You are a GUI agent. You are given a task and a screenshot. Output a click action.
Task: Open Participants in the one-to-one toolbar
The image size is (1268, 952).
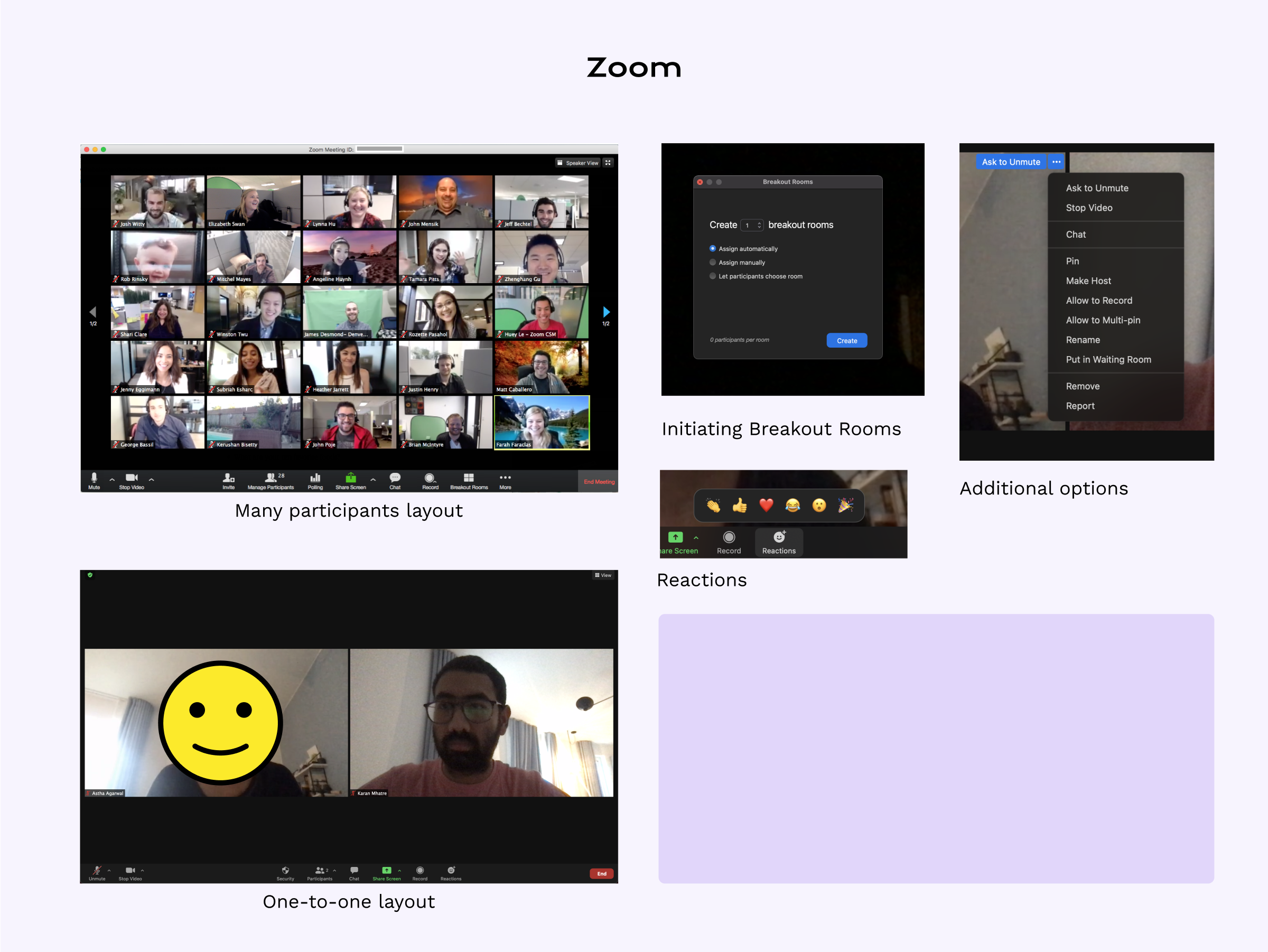pos(319,873)
